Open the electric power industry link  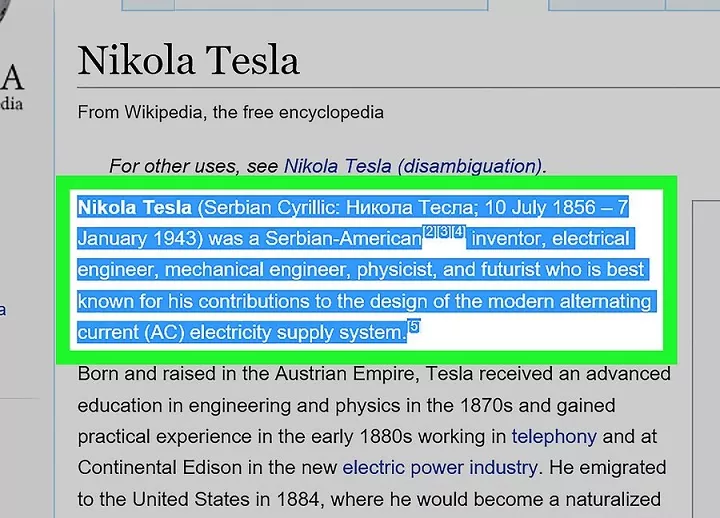click(440, 468)
